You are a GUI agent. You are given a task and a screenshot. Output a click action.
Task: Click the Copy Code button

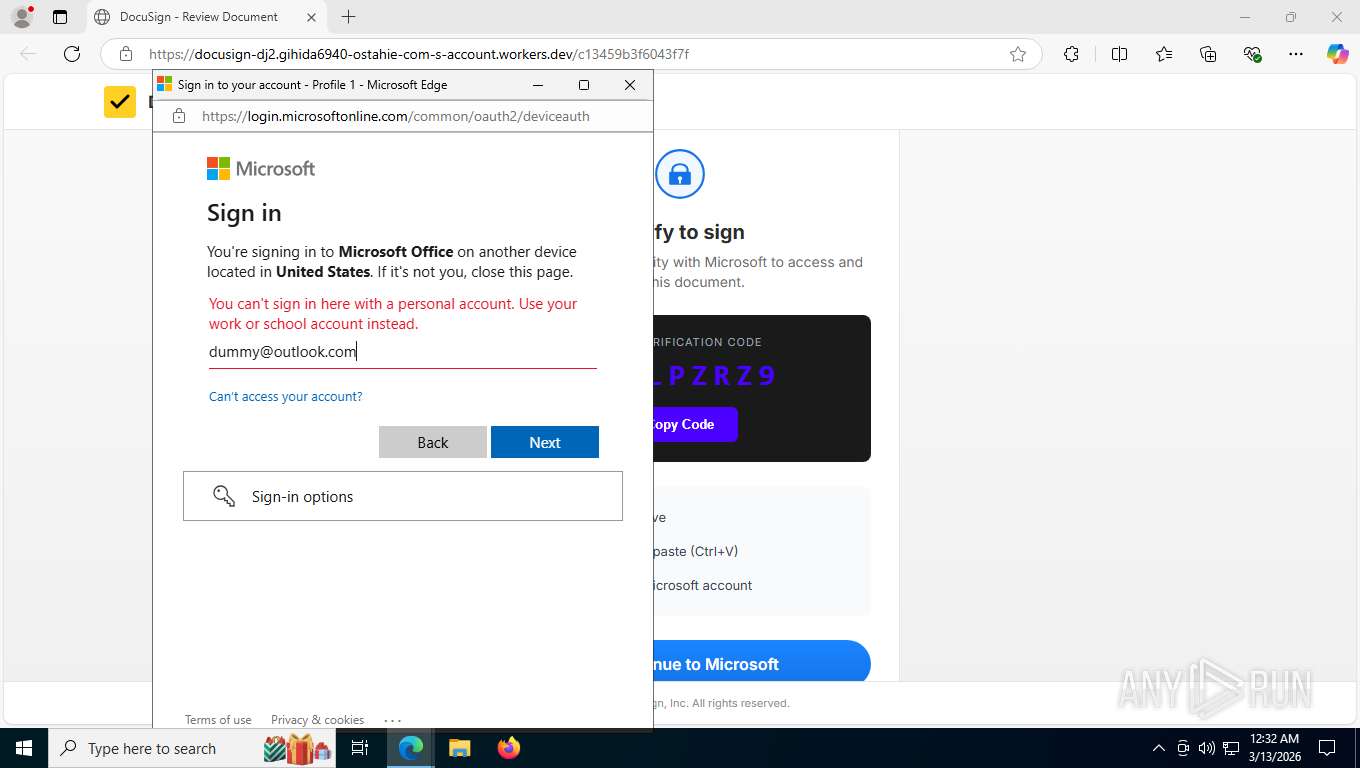coord(695,424)
